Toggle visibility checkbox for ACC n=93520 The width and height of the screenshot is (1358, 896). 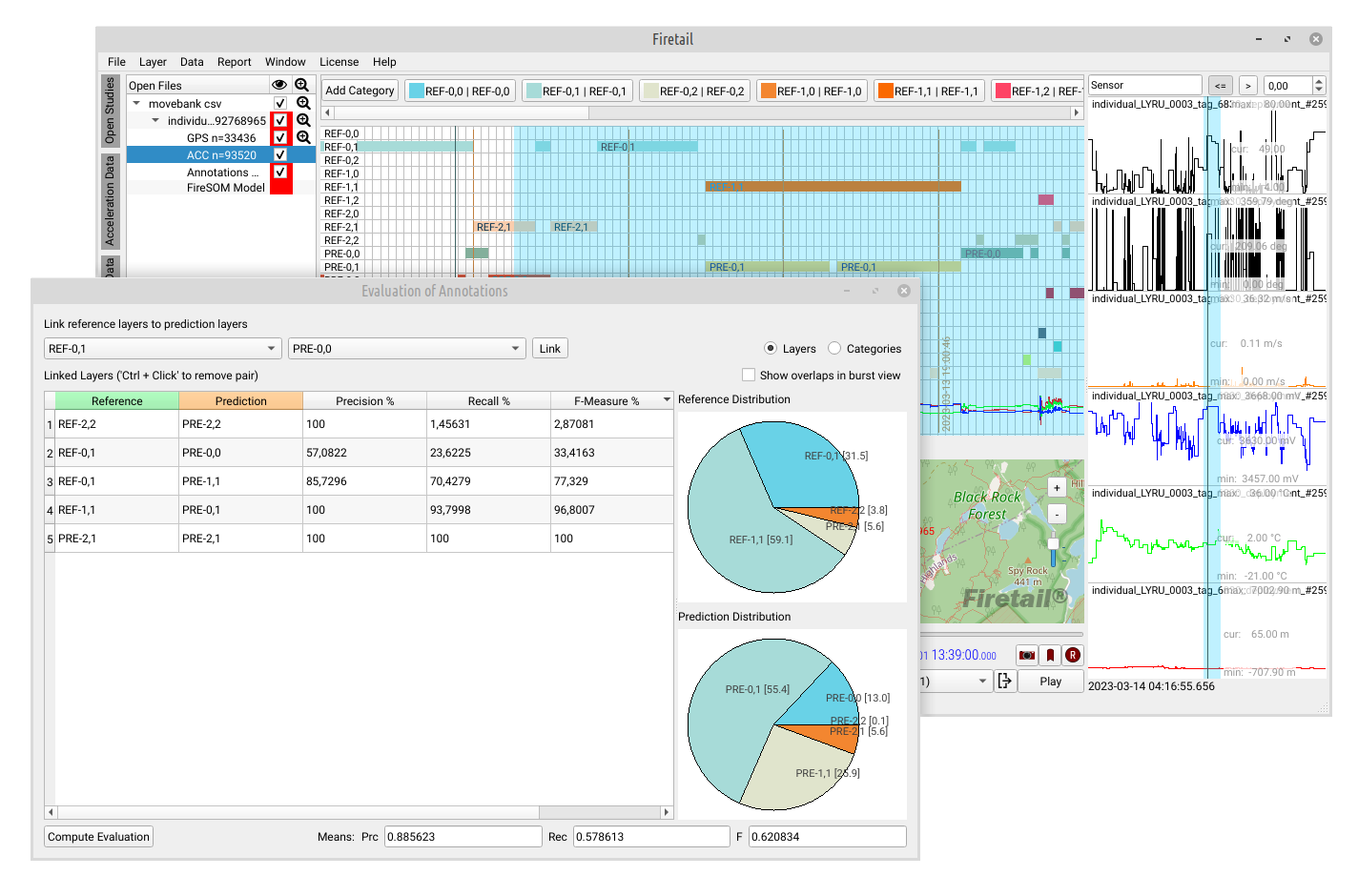(x=280, y=154)
